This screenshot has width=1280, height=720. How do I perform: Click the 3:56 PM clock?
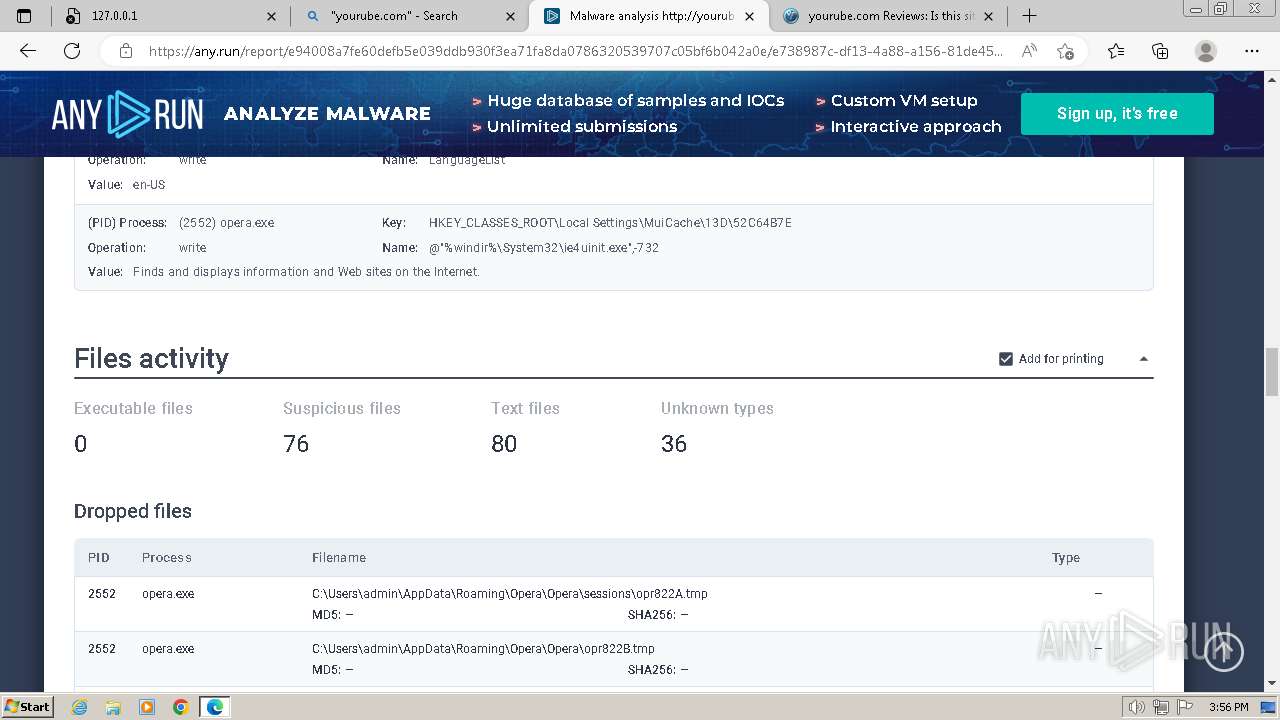point(1228,707)
